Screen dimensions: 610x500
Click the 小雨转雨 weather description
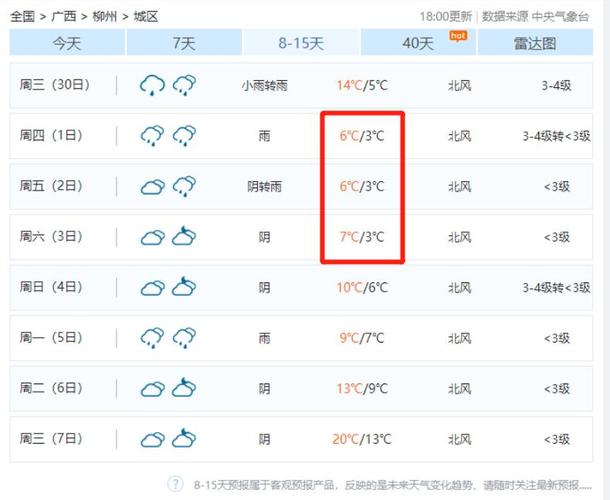point(265,85)
